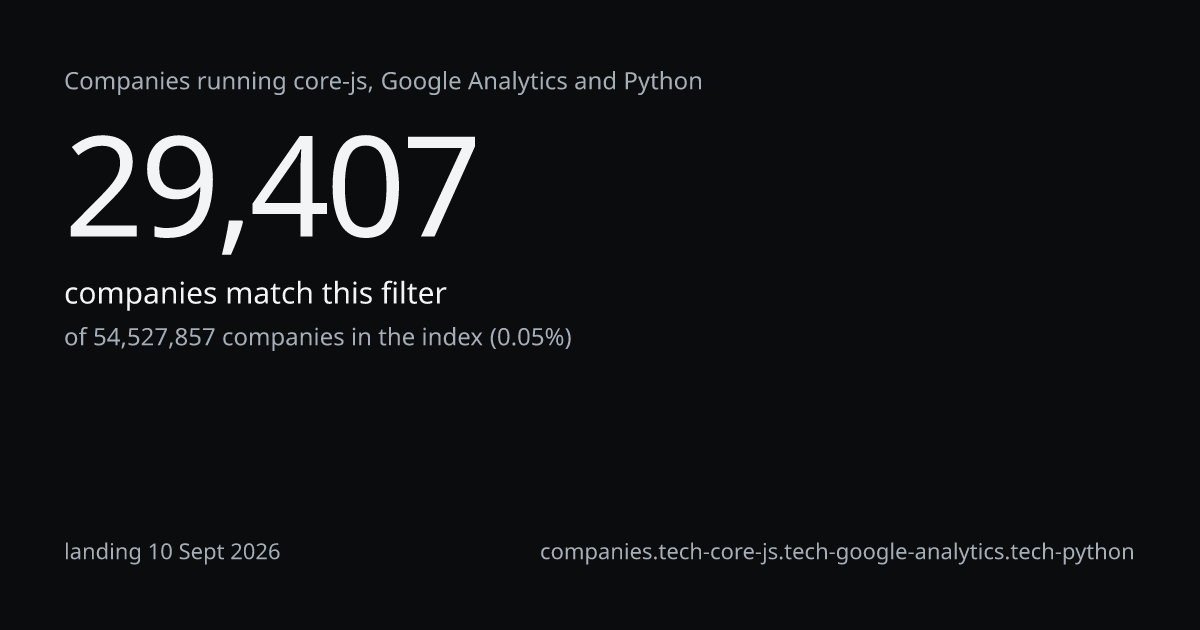Screen dimensions: 1200x630
Task: Click the (0.05%) percentage value
Action: click(530, 338)
